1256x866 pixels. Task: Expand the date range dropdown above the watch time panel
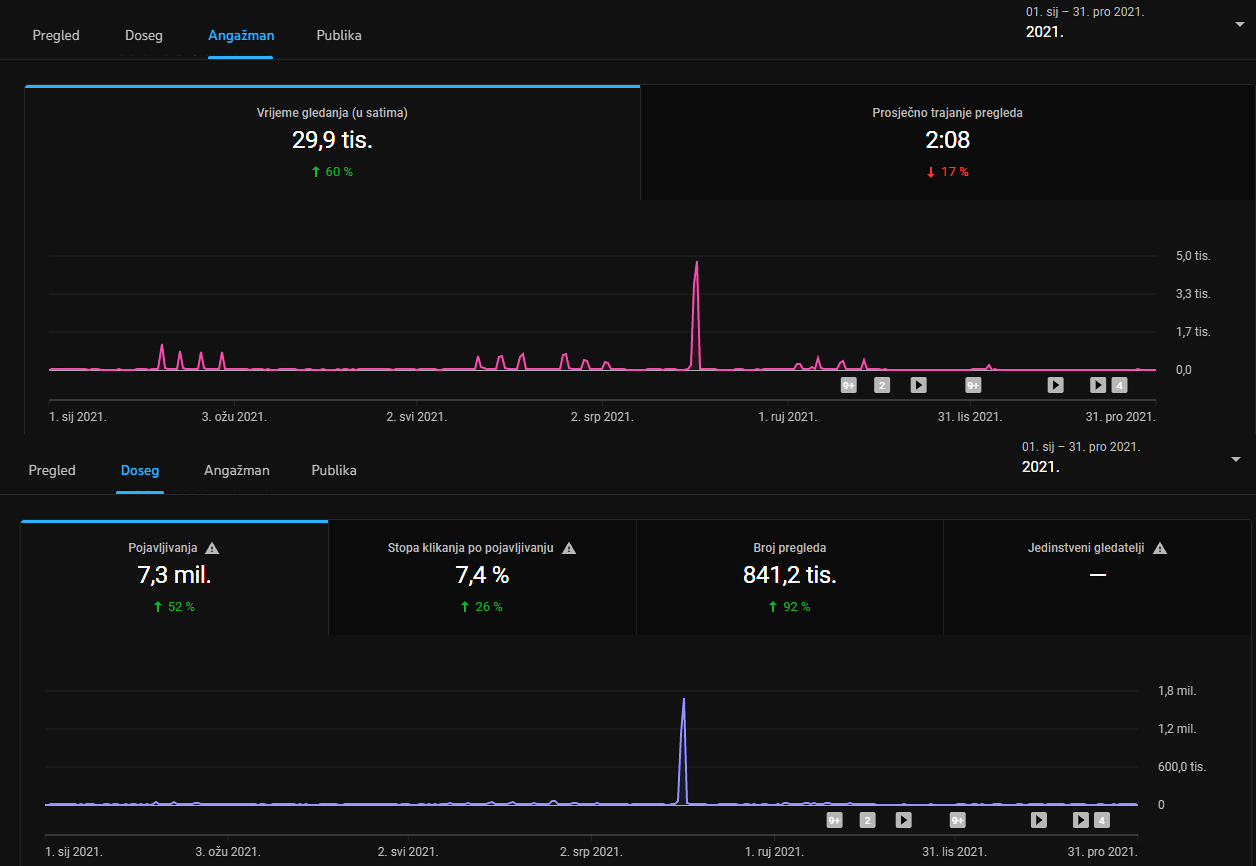[x=1240, y=24]
